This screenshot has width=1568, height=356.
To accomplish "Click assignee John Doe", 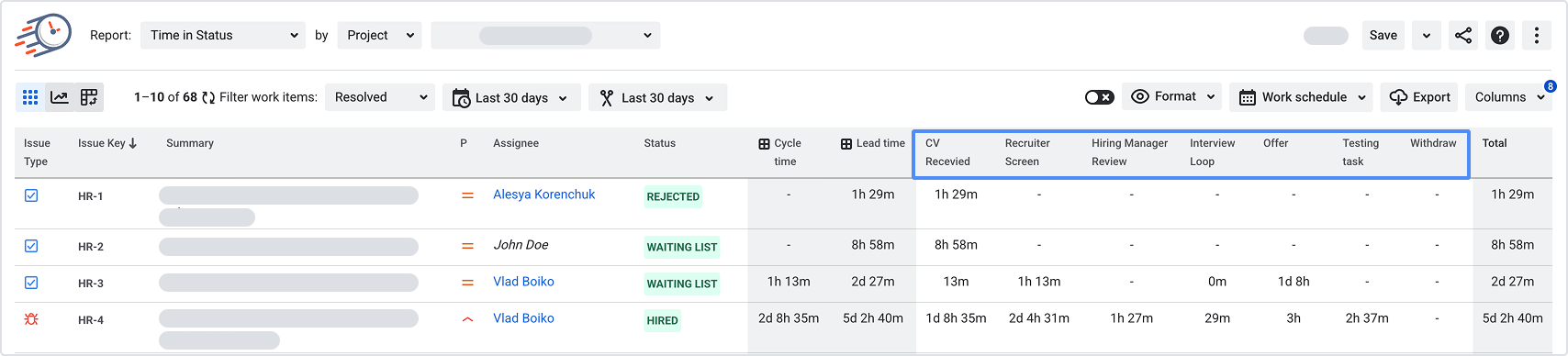I will [x=521, y=245].
